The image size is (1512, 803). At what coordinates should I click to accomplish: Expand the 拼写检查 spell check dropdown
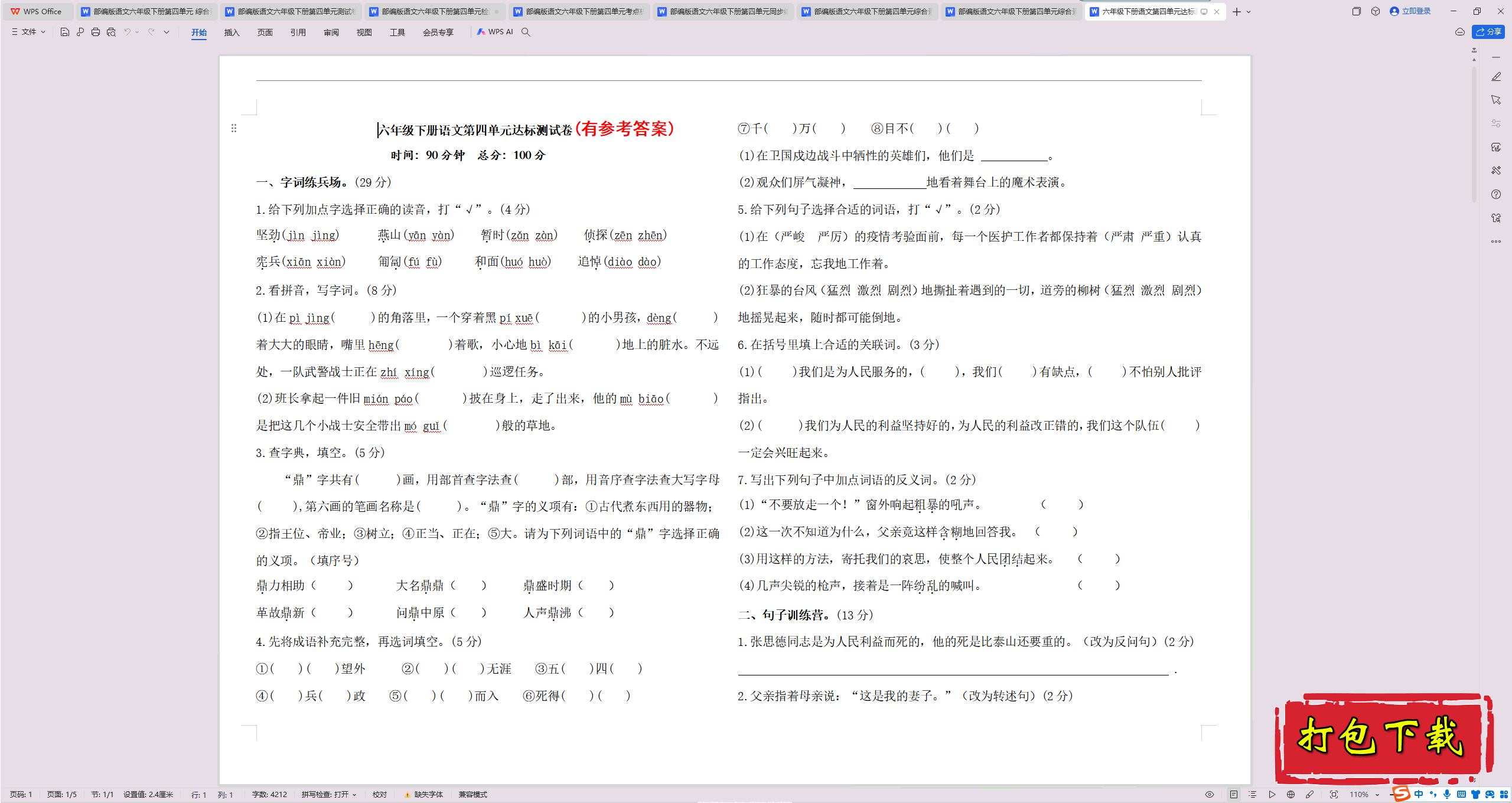(329, 795)
